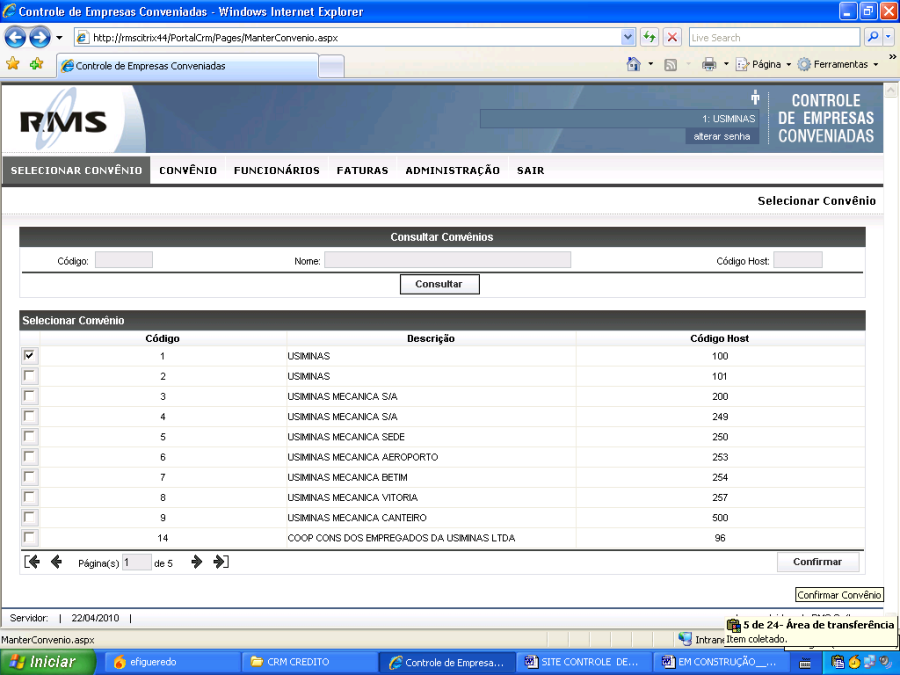Click the Intranet zone status bar icon
The width and height of the screenshot is (900, 675).
coord(685,639)
